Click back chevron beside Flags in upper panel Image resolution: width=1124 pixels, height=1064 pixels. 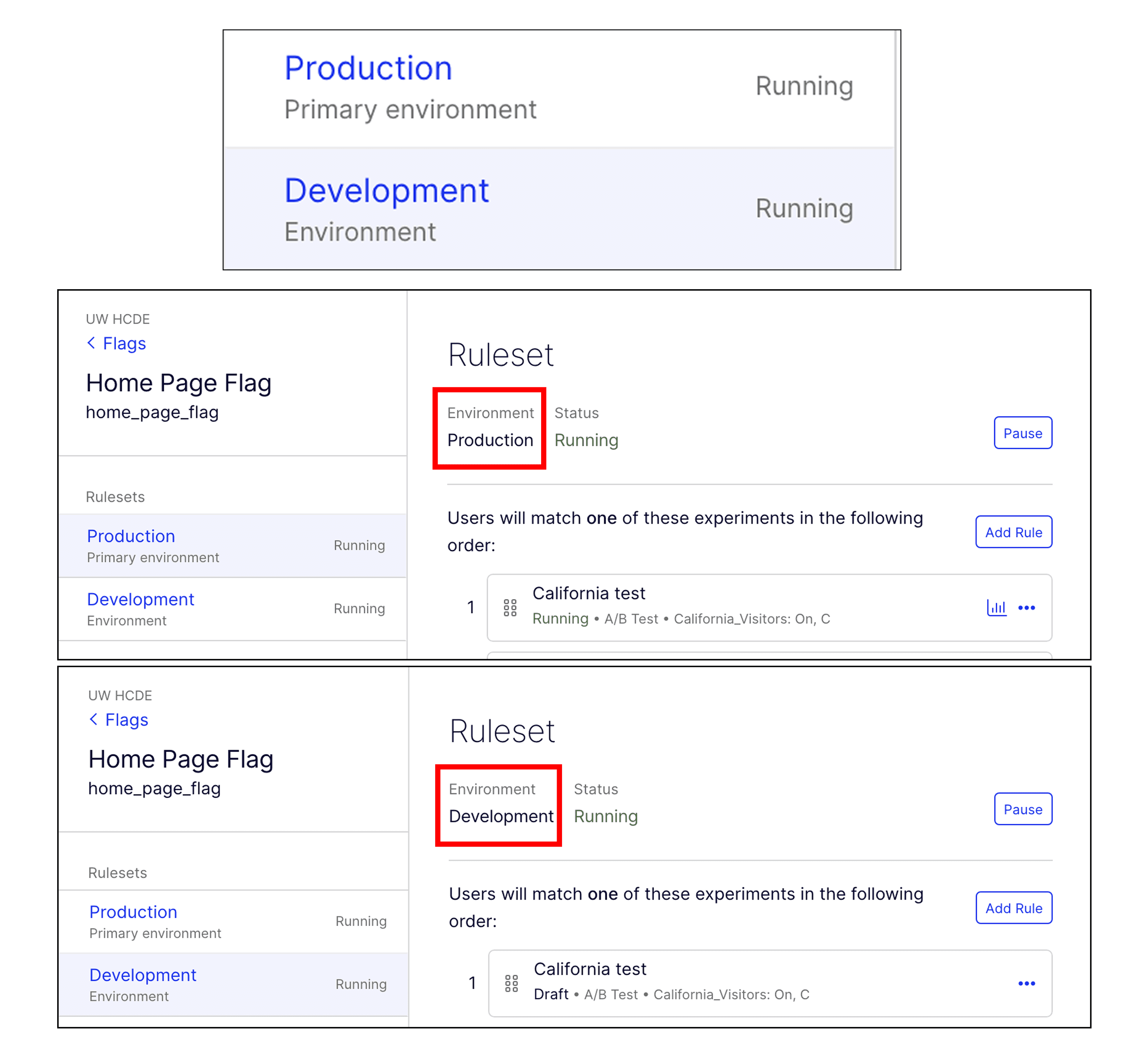(x=91, y=343)
